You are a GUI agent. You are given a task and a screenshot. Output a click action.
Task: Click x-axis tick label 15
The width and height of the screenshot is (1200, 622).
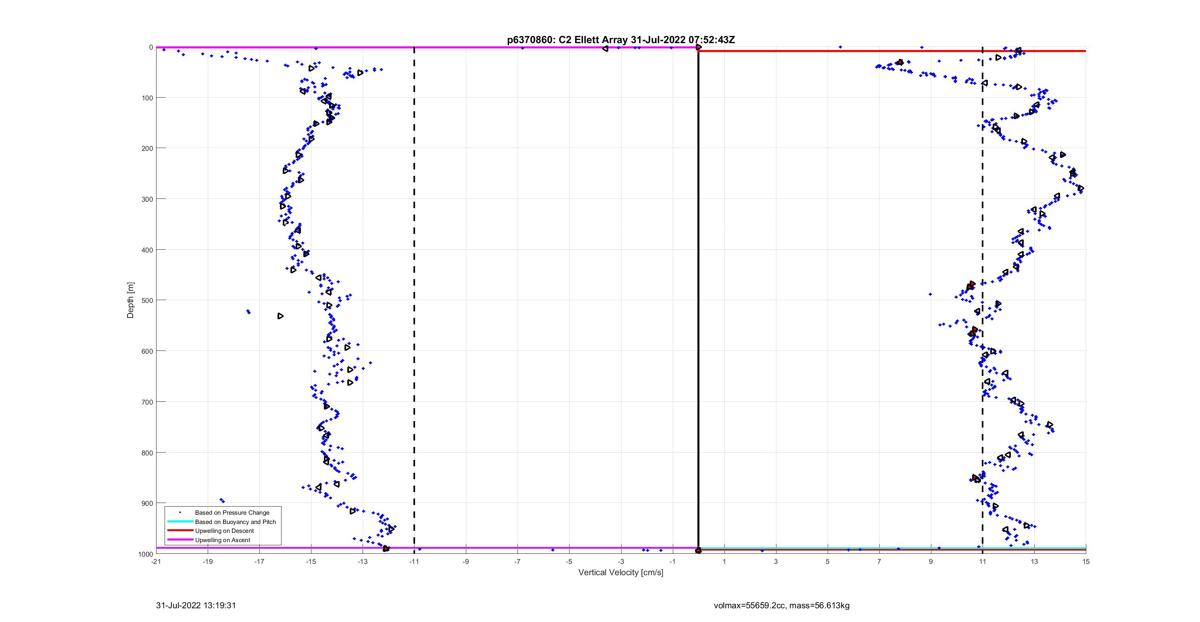[x=1086, y=562]
